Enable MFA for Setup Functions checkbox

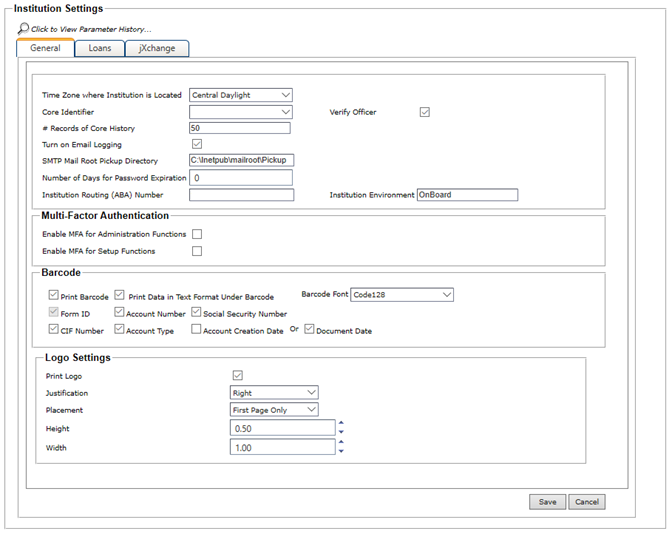(197, 251)
